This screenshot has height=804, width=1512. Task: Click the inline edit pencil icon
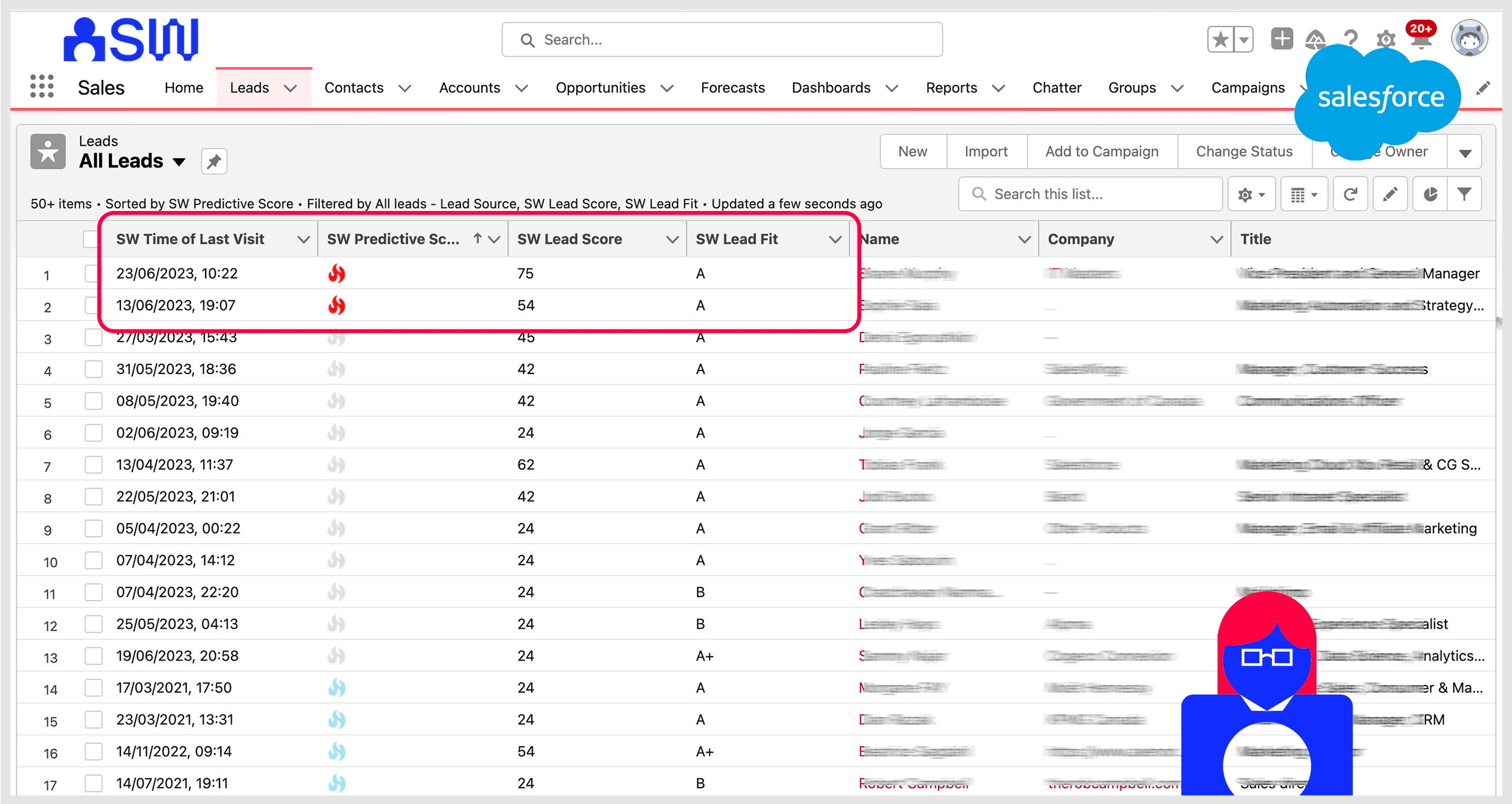pos(1390,194)
